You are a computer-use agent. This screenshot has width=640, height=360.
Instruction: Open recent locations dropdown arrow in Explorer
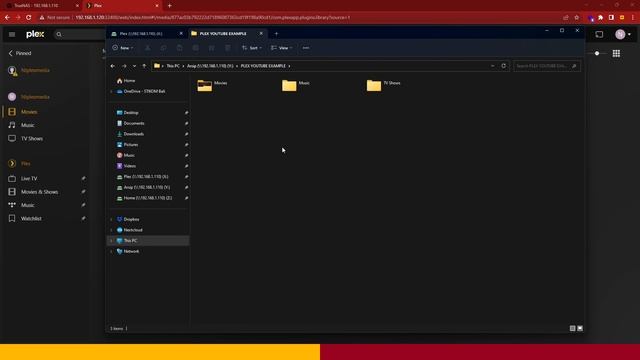[x=134, y=66]
